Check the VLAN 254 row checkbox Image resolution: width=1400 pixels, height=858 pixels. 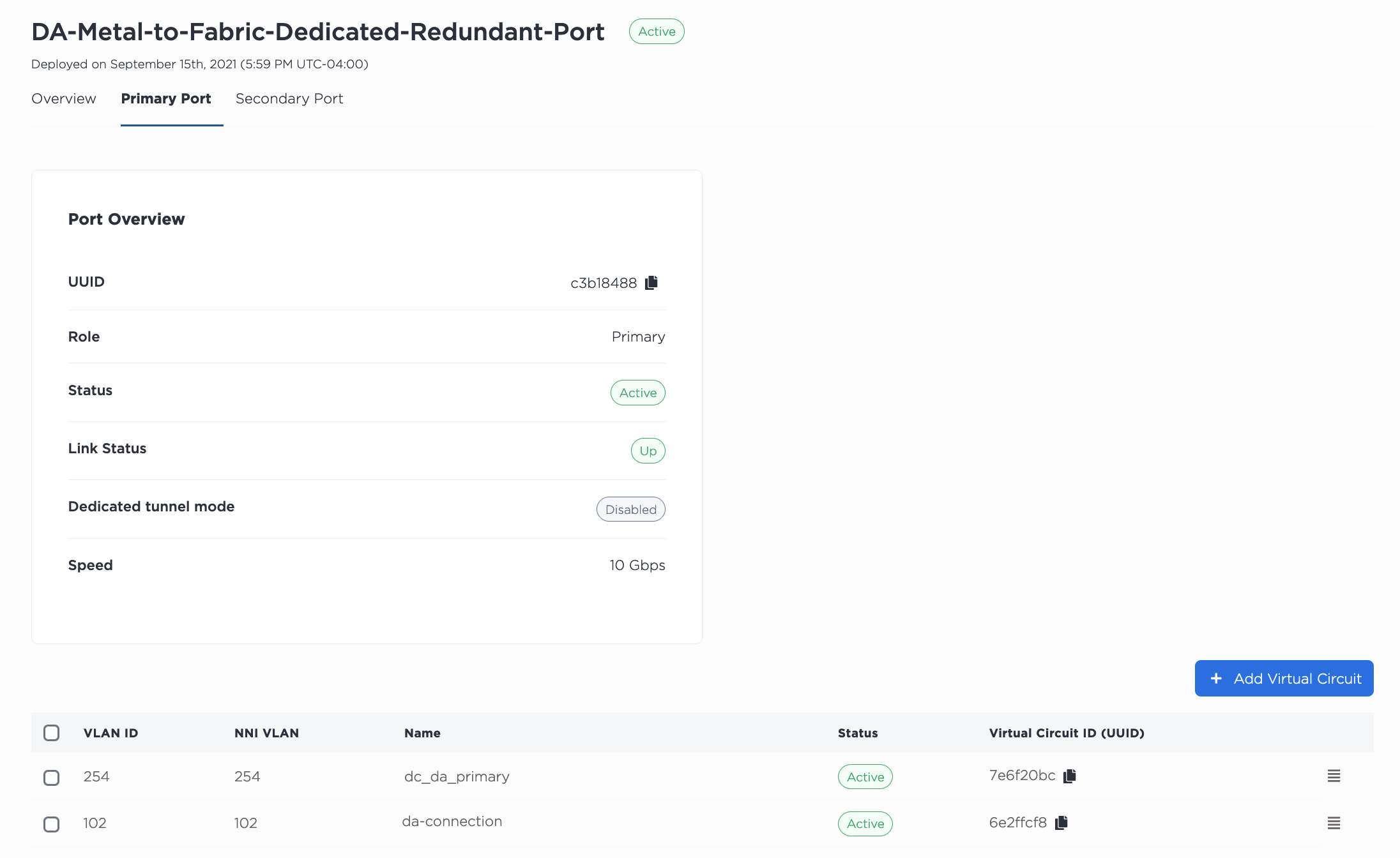(52, 778)
